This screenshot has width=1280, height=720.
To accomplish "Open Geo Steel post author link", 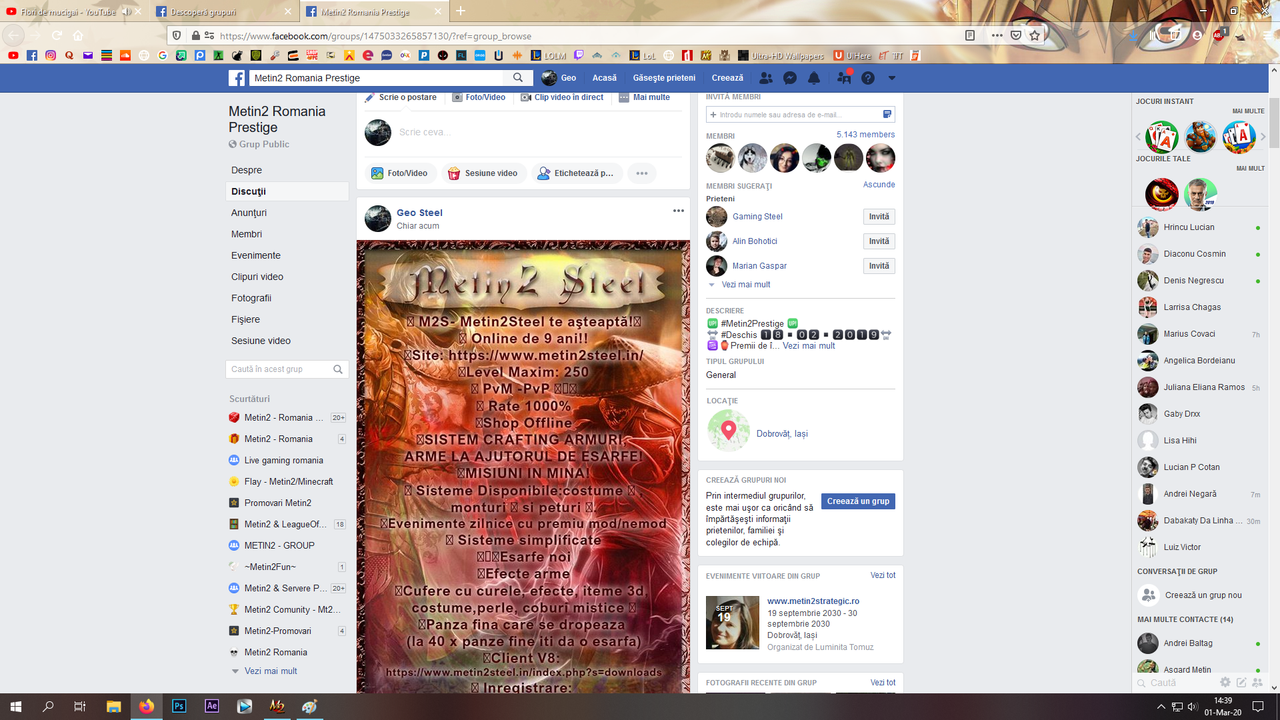I will pyautogui.click(x=419, y=212).
